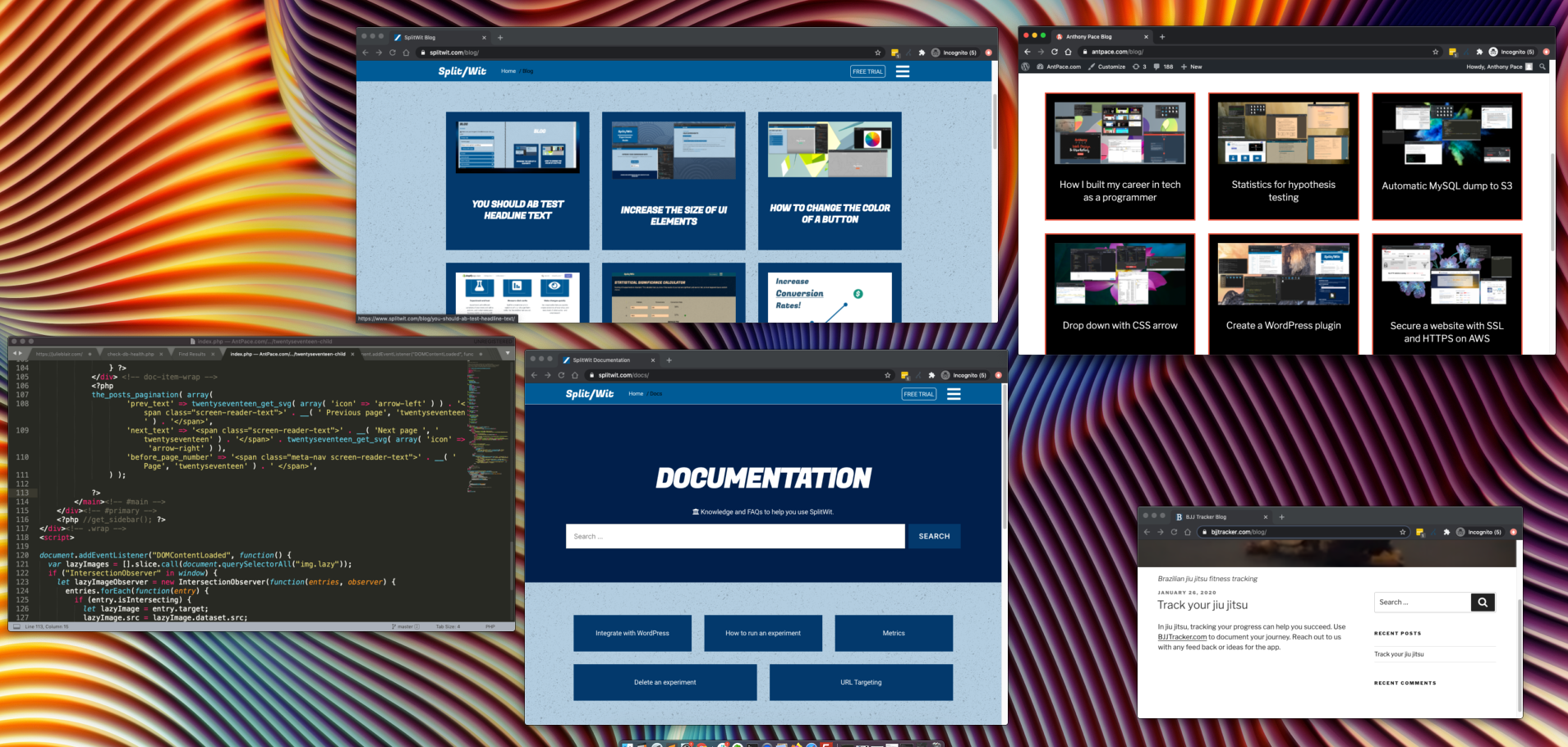
Task: Switch to Find Results tab in Sublime
Action: pyautogui.click(x=191, y=354)
